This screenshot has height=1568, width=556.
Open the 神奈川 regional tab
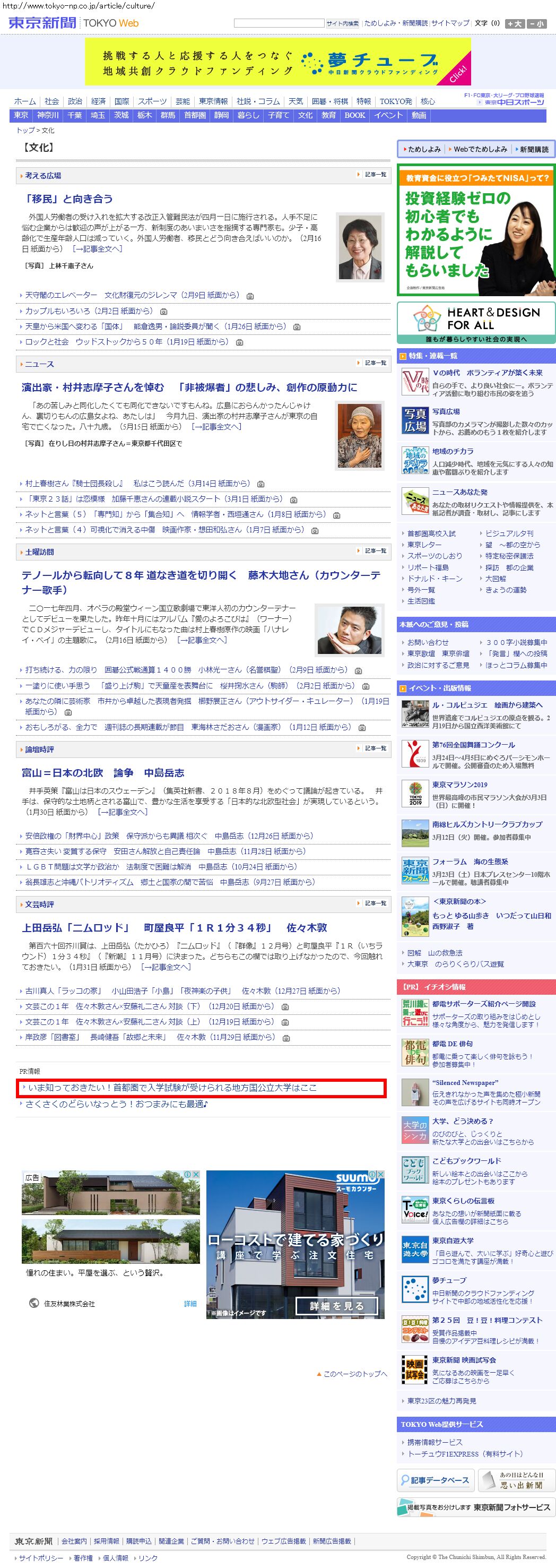[x=47, y=115]
